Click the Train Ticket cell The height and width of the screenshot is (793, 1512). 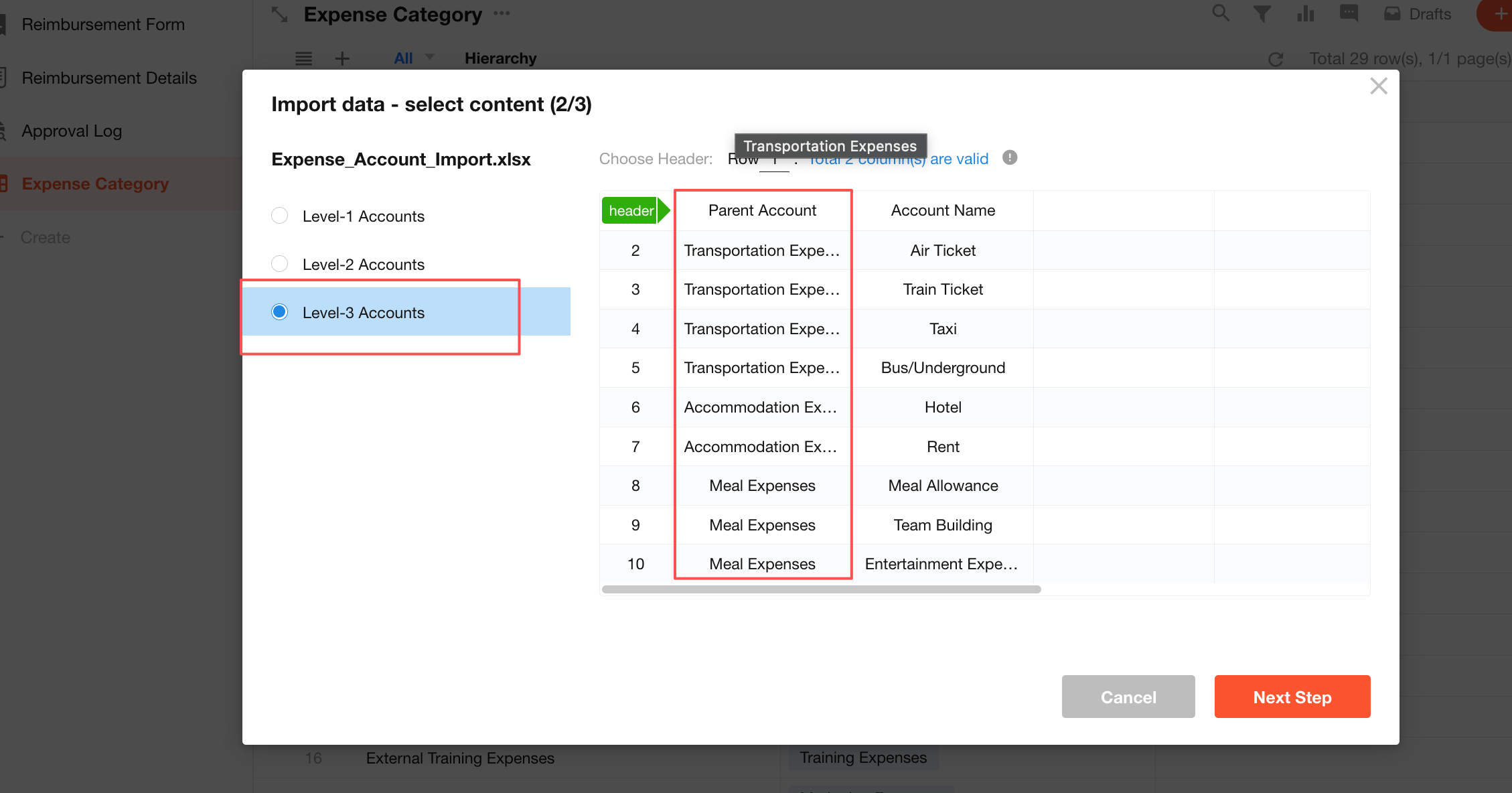pos(943,289)
